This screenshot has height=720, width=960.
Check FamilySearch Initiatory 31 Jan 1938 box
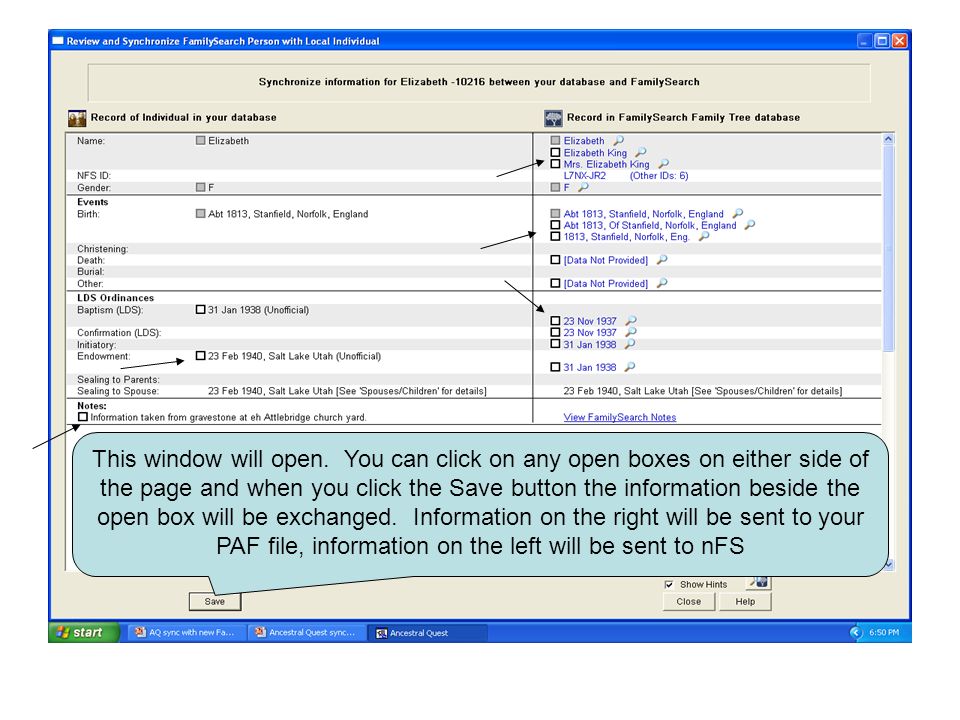tap(555, 344)
